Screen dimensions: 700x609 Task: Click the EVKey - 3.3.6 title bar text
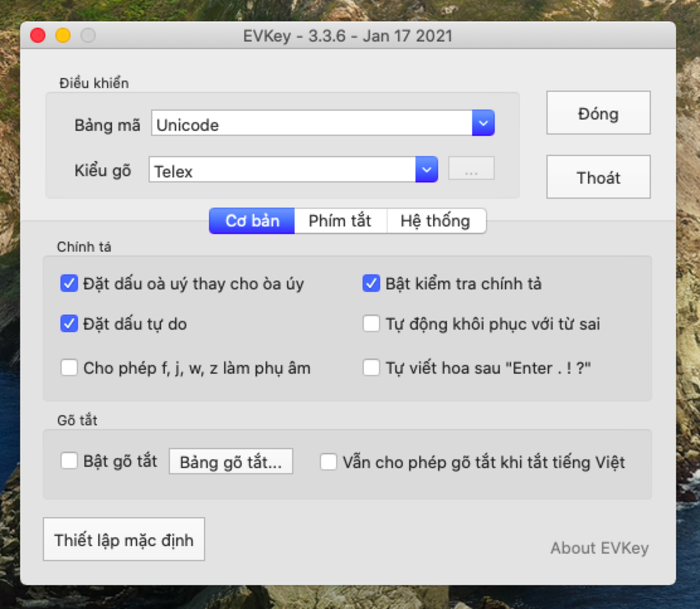(x=348, y=36)
